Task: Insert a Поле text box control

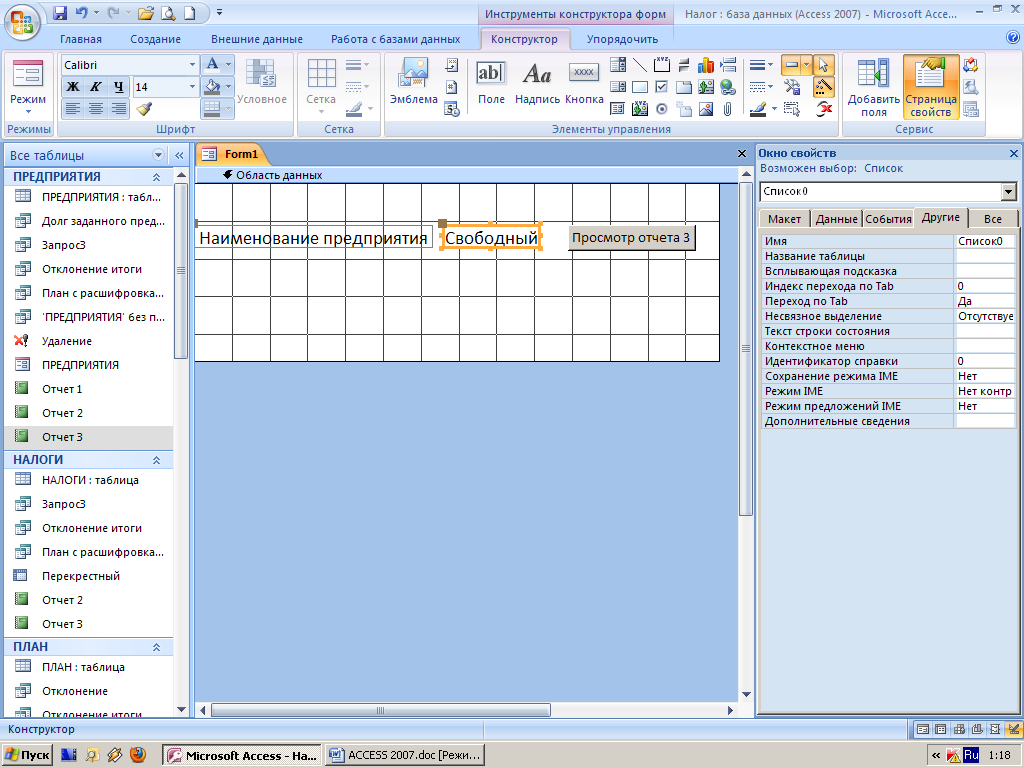Action: [x=491, y=82]
